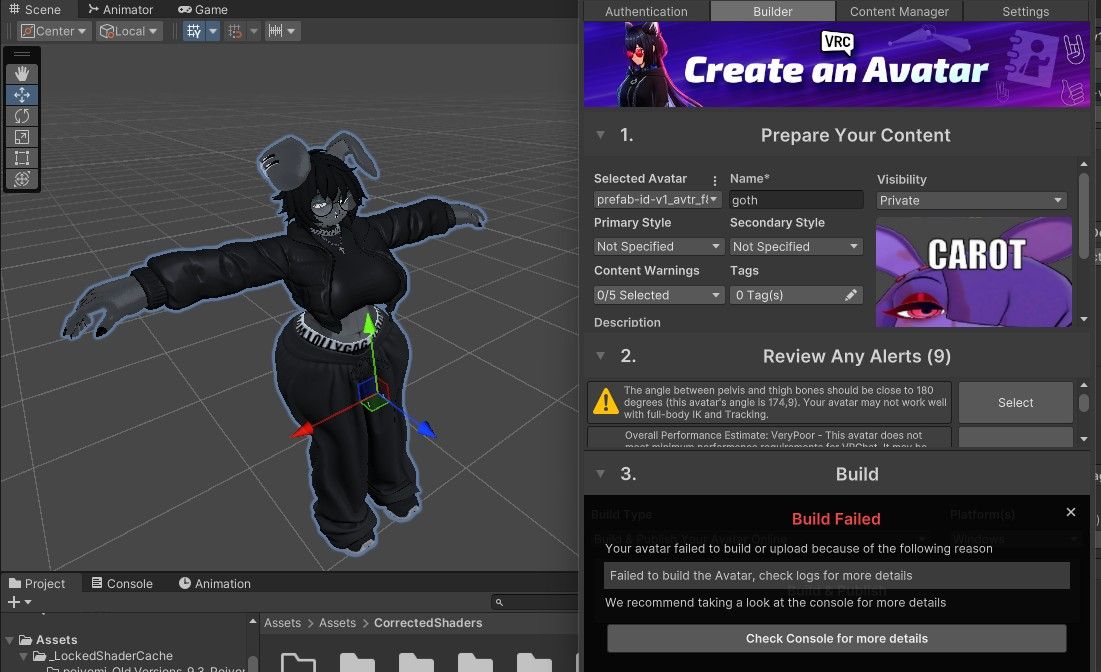Close the Build Failed dialog
Viewport: 1101px width, 672px height.
click(1071, 512)
